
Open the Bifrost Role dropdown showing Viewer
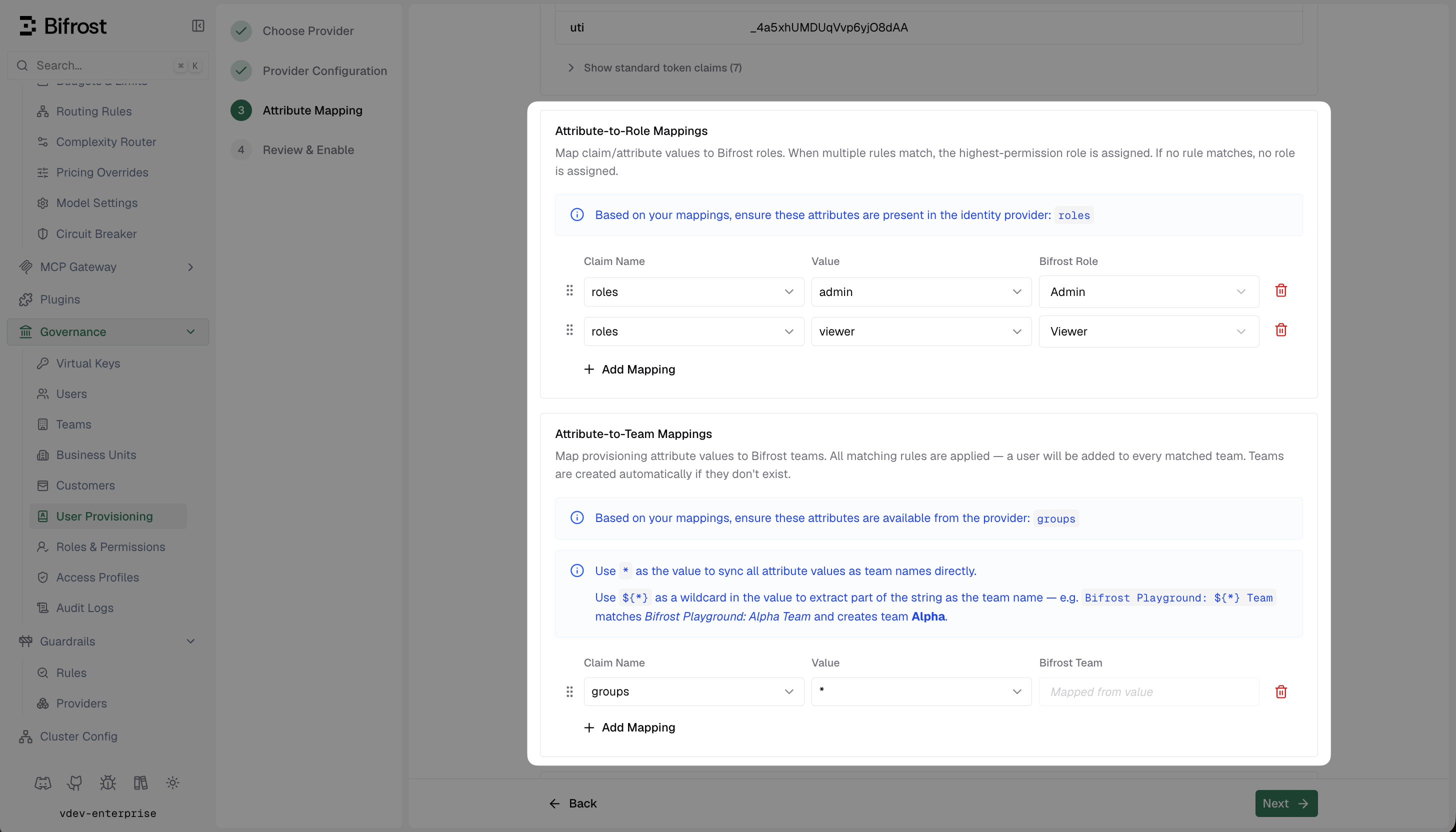tap(1148, 331)
